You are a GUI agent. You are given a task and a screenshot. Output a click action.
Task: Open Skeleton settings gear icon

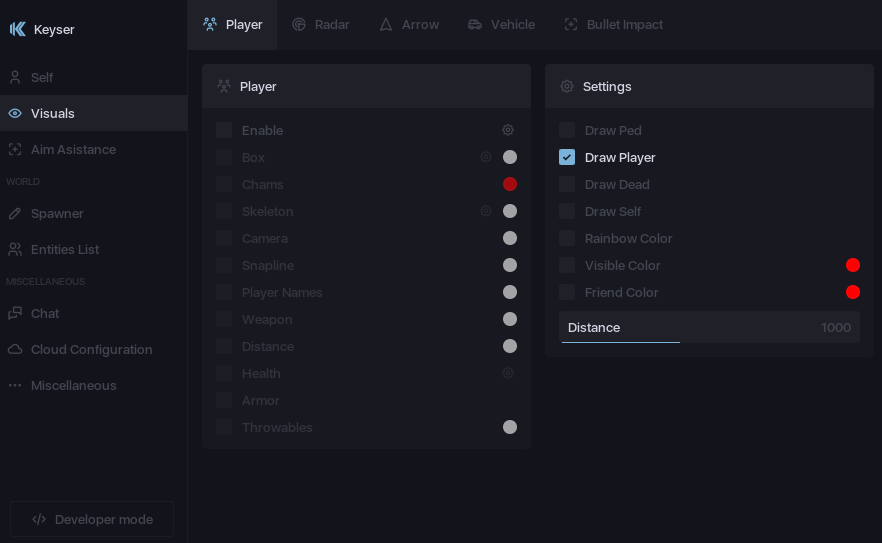(486, 211)
